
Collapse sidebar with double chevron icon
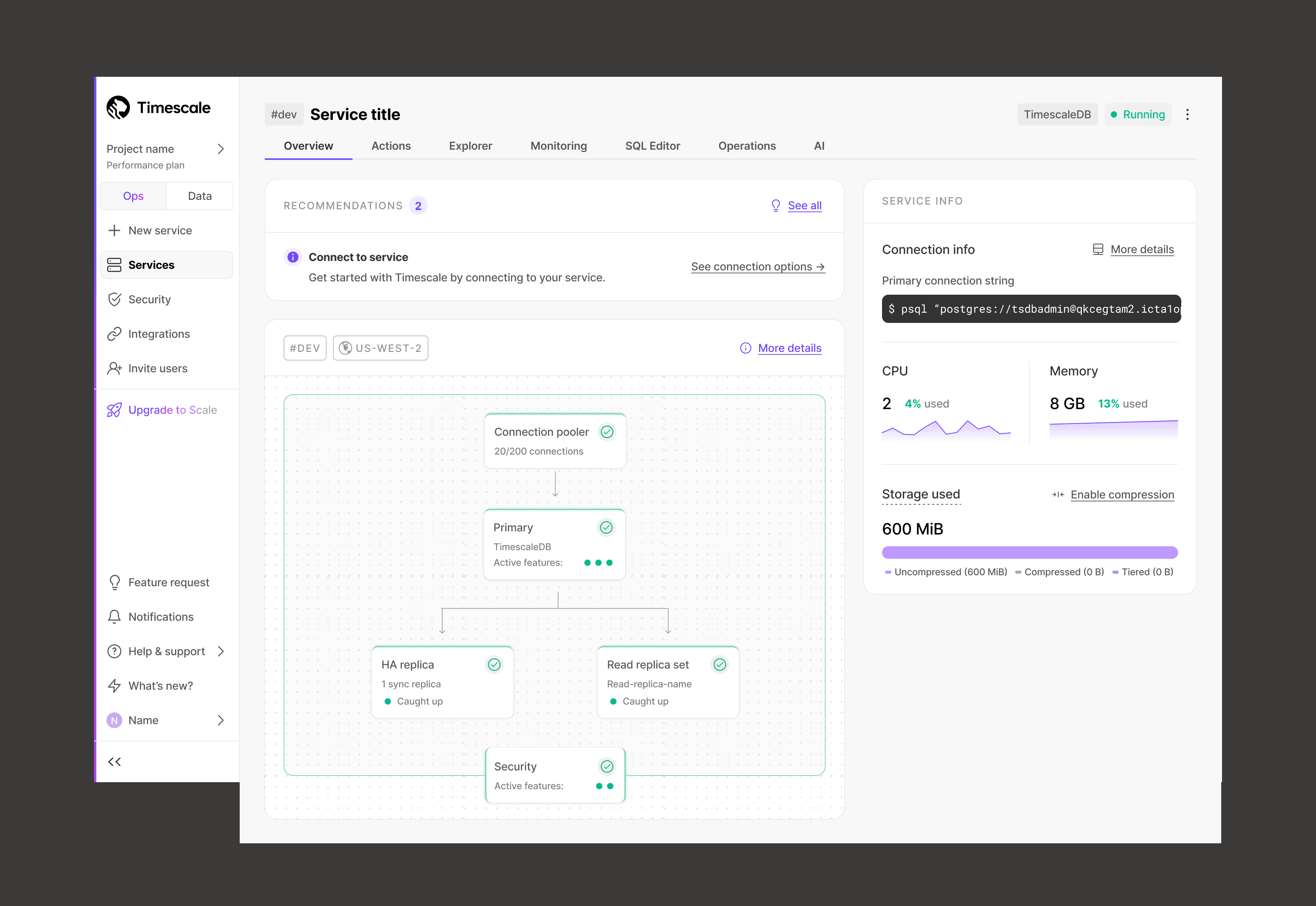pyautogui.click(x=114, y=762)
